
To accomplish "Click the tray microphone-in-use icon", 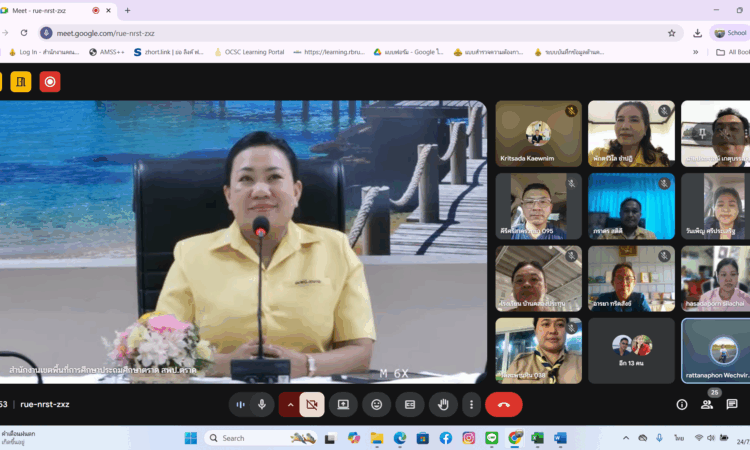I will click(659, 438).
